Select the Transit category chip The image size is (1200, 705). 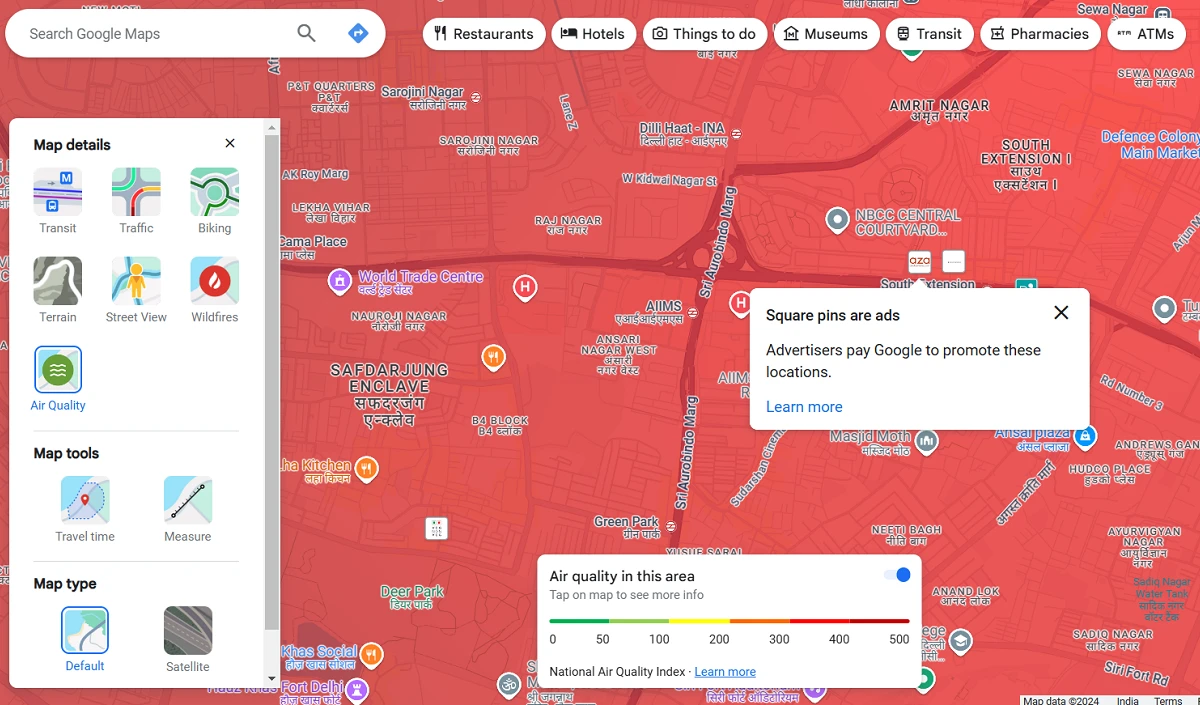[929, 34]
